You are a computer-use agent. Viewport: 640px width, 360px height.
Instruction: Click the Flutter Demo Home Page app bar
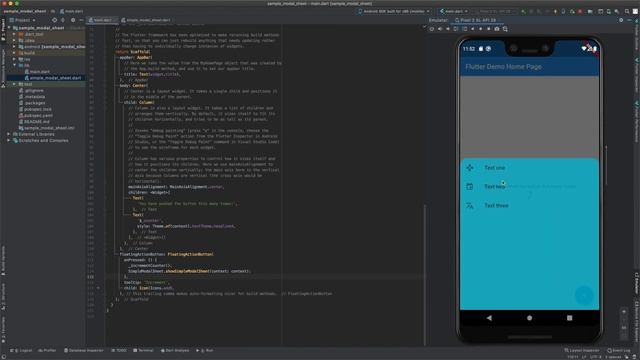529,67
